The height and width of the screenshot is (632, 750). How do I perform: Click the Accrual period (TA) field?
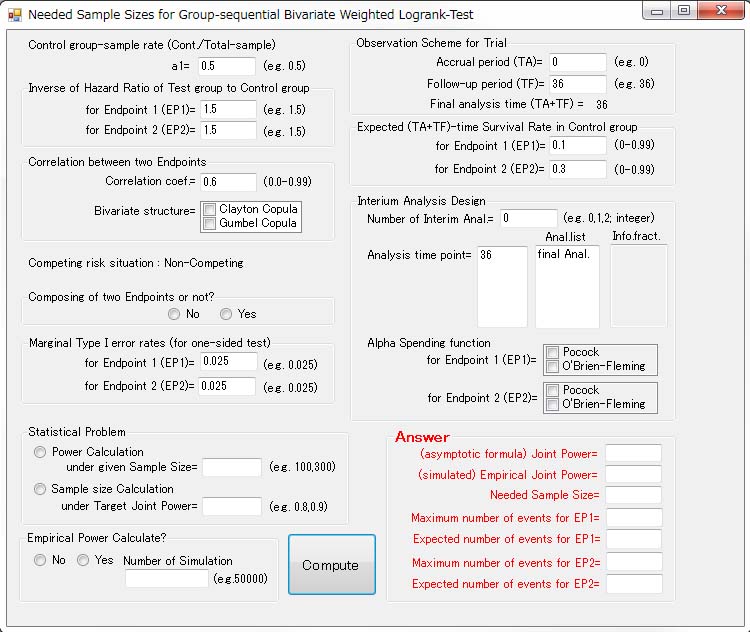(578, 62)
